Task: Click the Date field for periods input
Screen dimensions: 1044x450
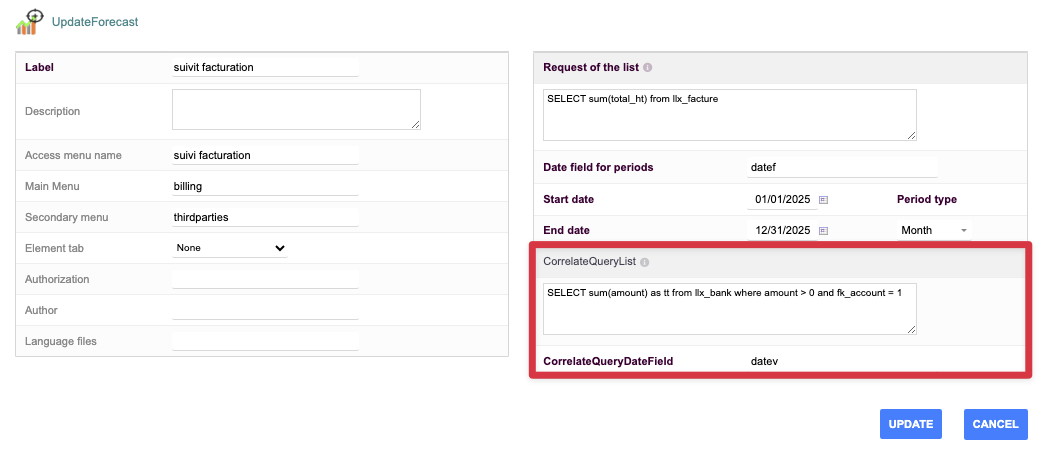Action: (x=842, y=167)
